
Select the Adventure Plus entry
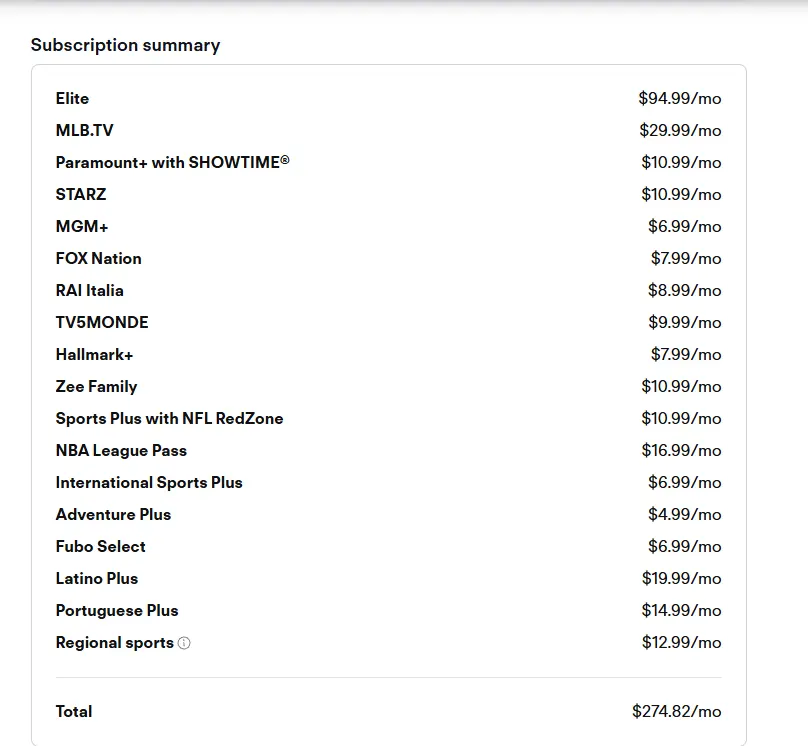[x=113, y=514]
